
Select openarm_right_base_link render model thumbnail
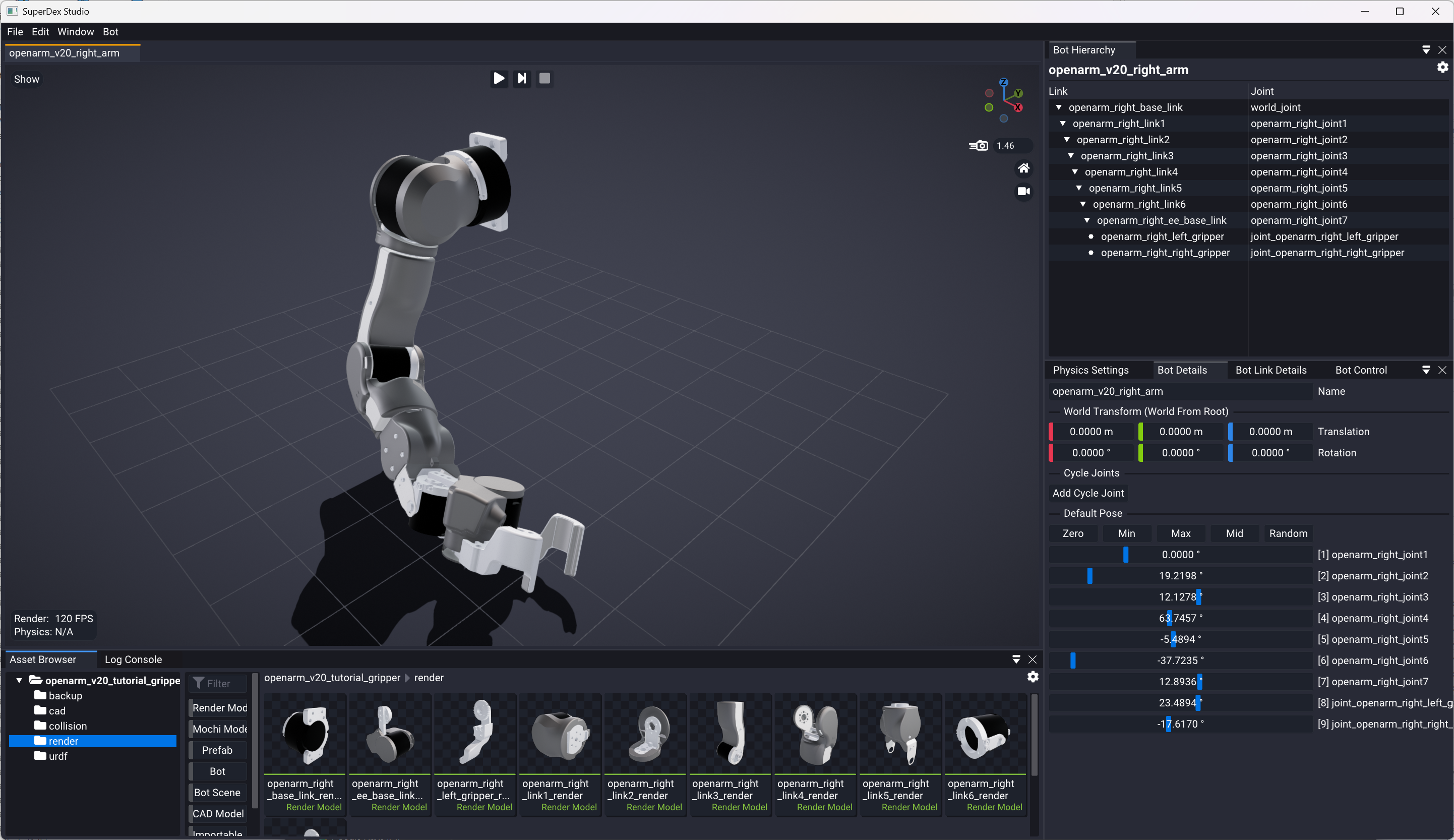click(305, 754)
